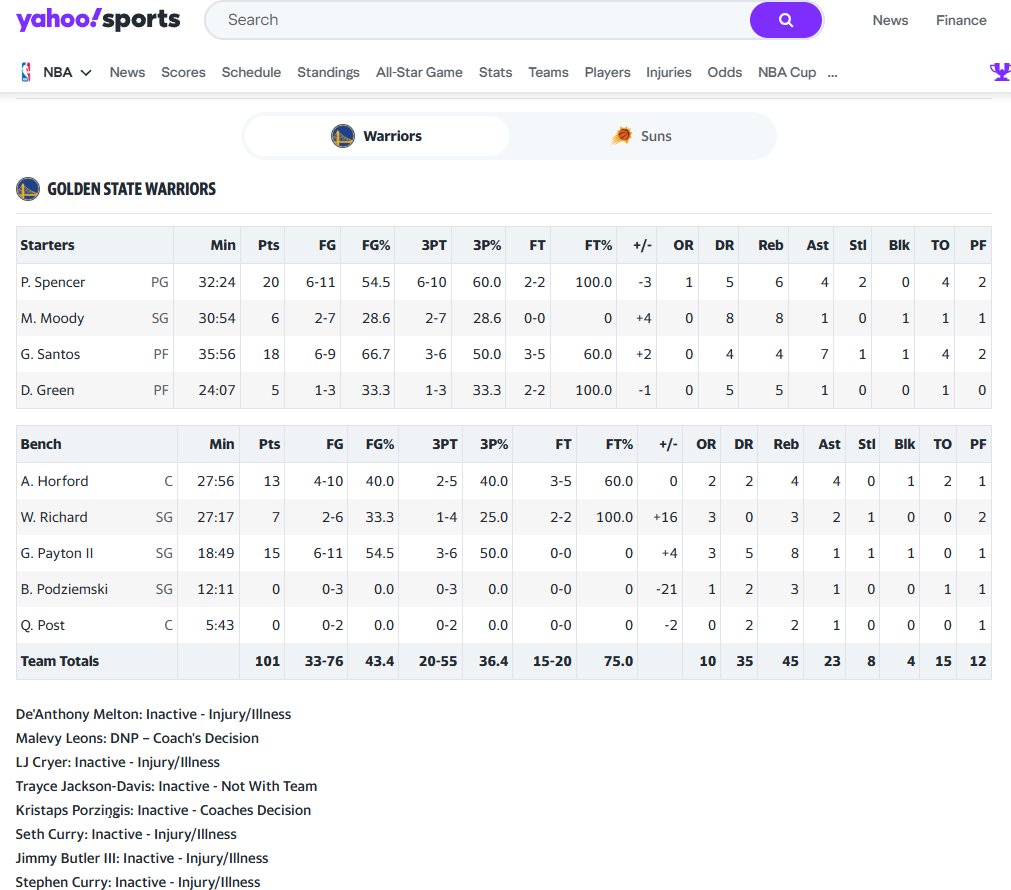
Task: Go to the Injuries page
Action: 668,71
